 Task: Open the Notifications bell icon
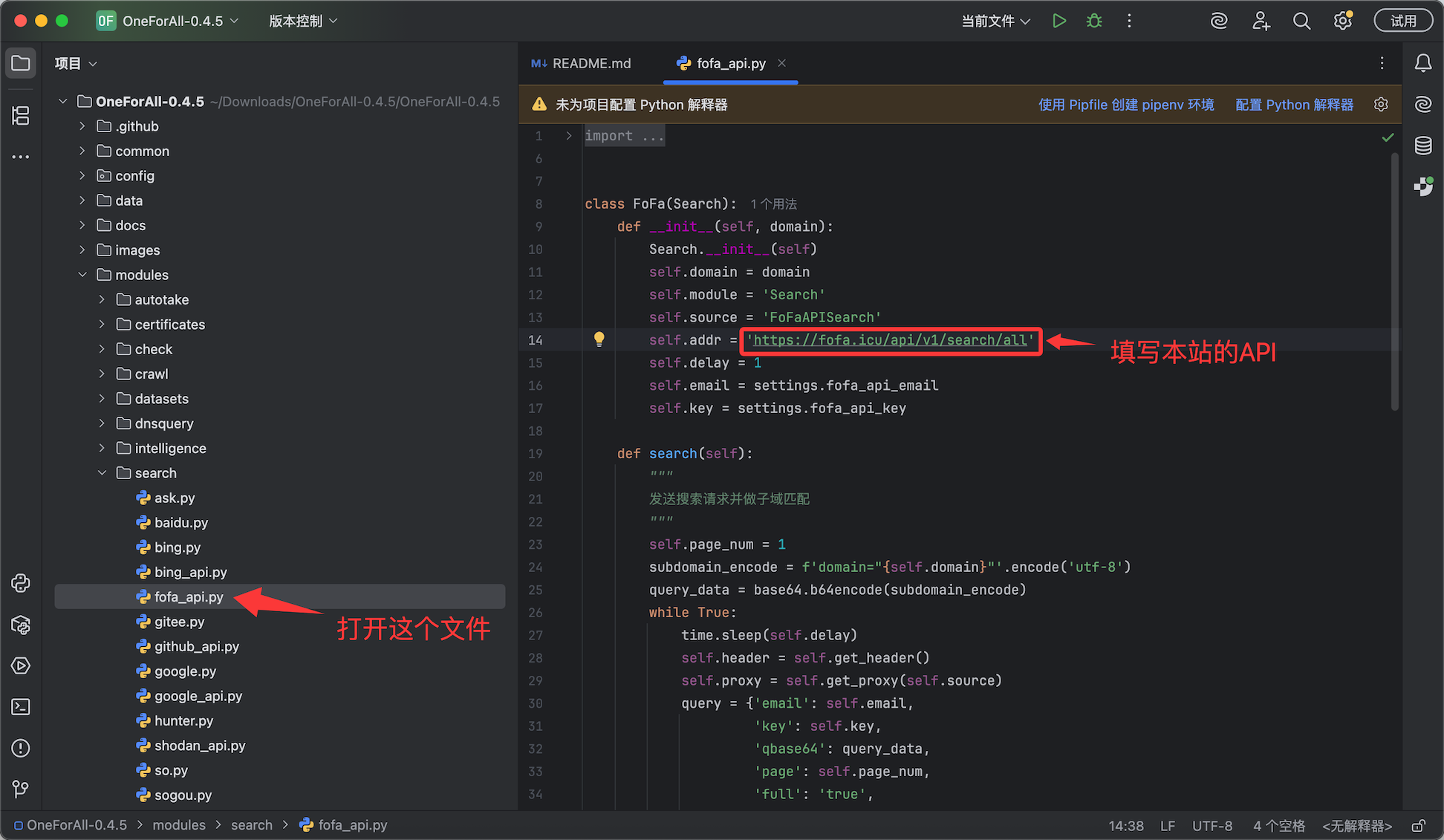tap(1422, 63)
